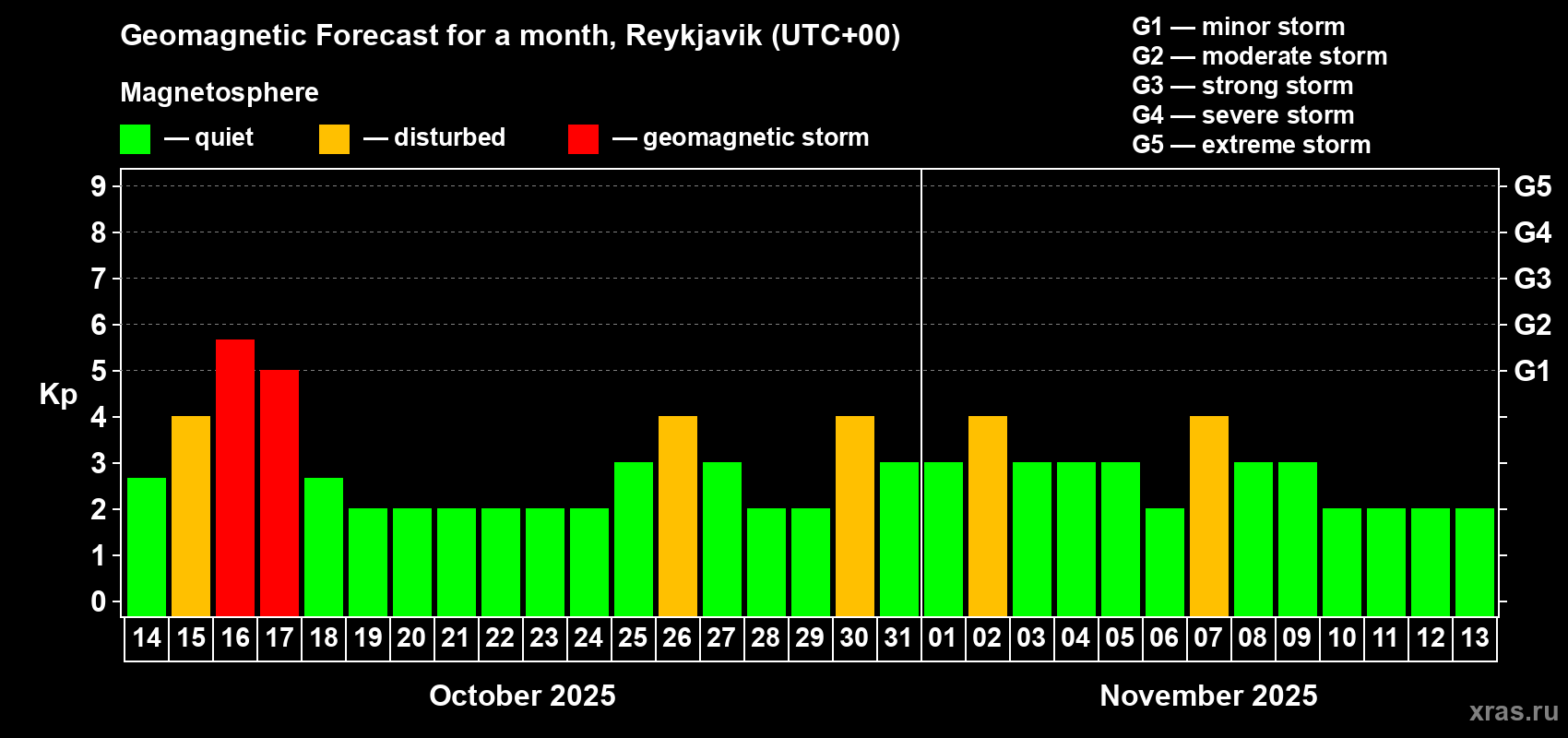Click the date label 14 on the axis
Image resolution: width=1568 pixels, height=738 pixels.
pos(147,637)
